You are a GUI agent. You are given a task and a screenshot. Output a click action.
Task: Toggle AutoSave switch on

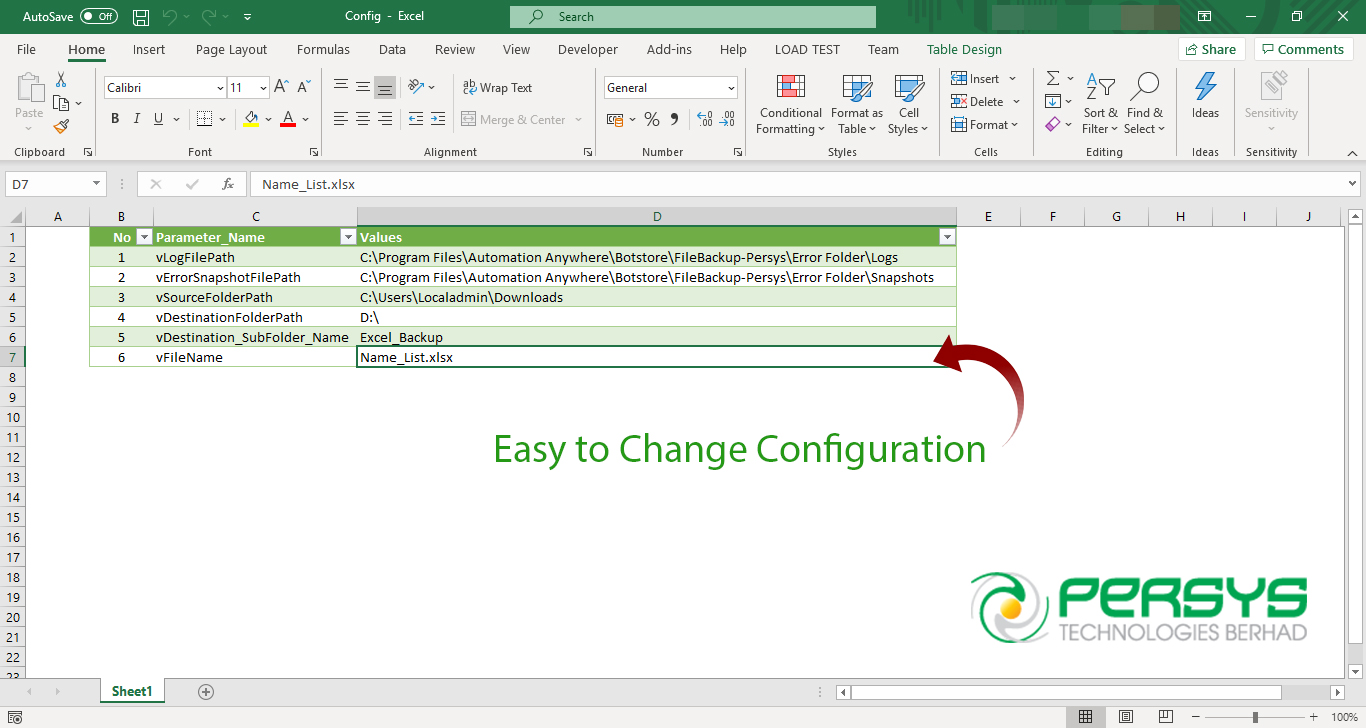99,17
